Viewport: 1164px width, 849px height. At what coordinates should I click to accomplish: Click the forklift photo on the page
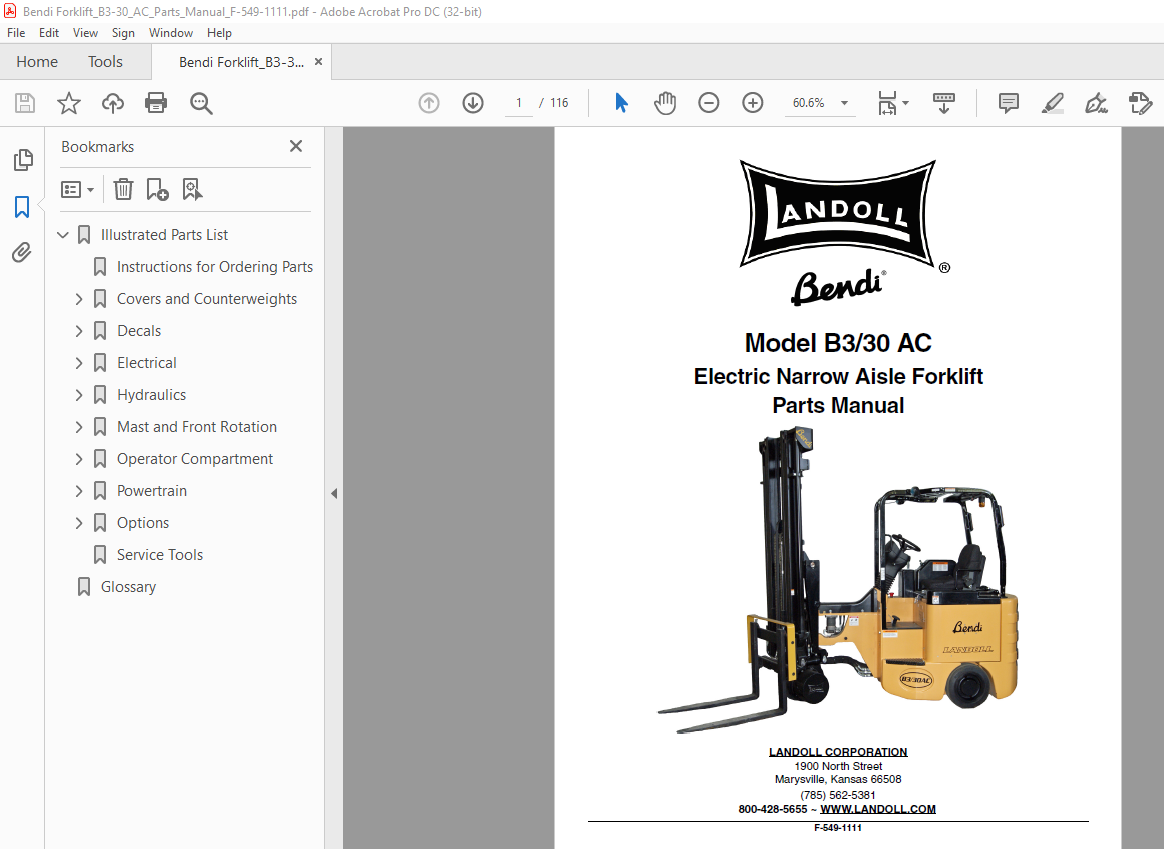838,581
